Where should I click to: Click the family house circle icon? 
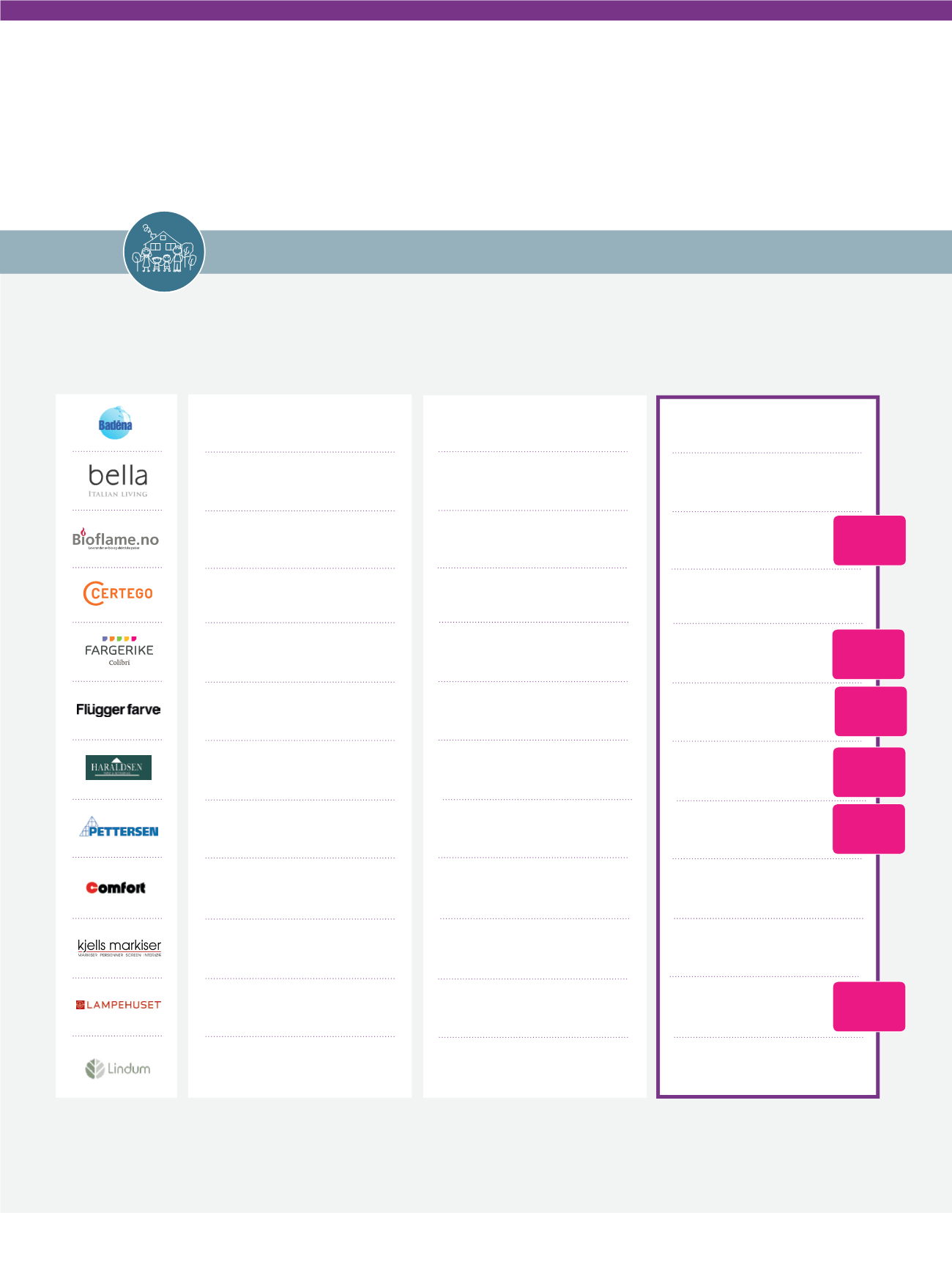click(x=164, y=252)
